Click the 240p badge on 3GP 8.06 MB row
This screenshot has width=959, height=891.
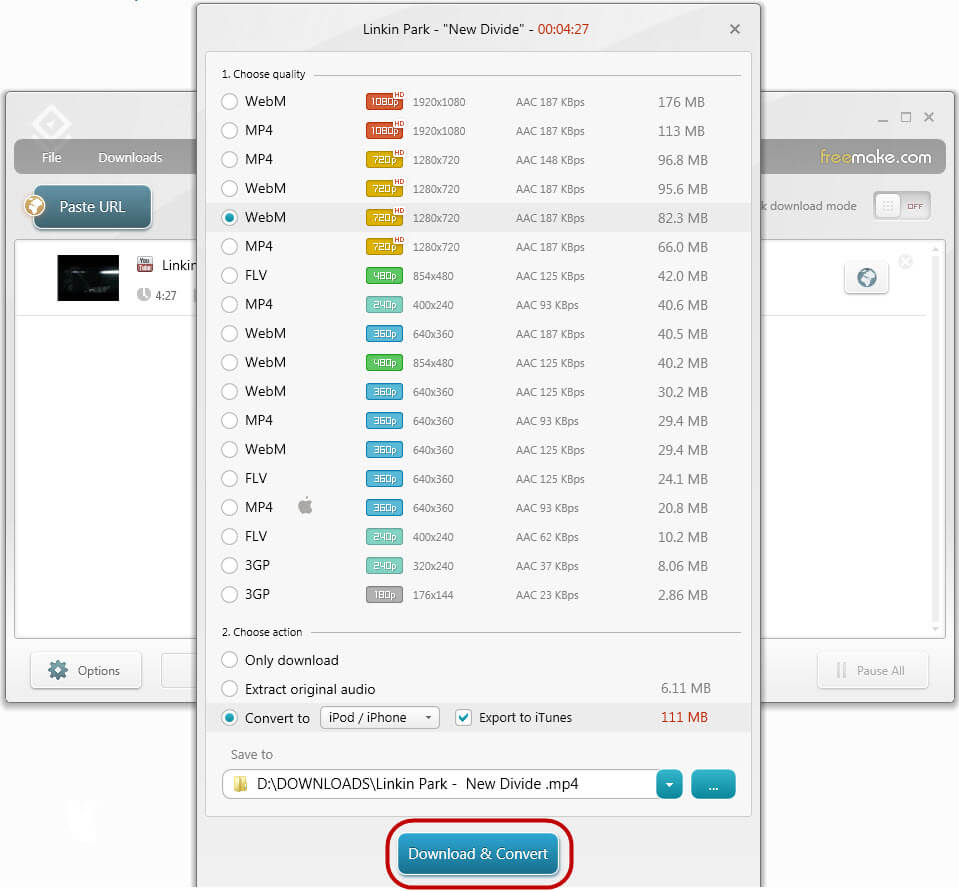(384, 566)
